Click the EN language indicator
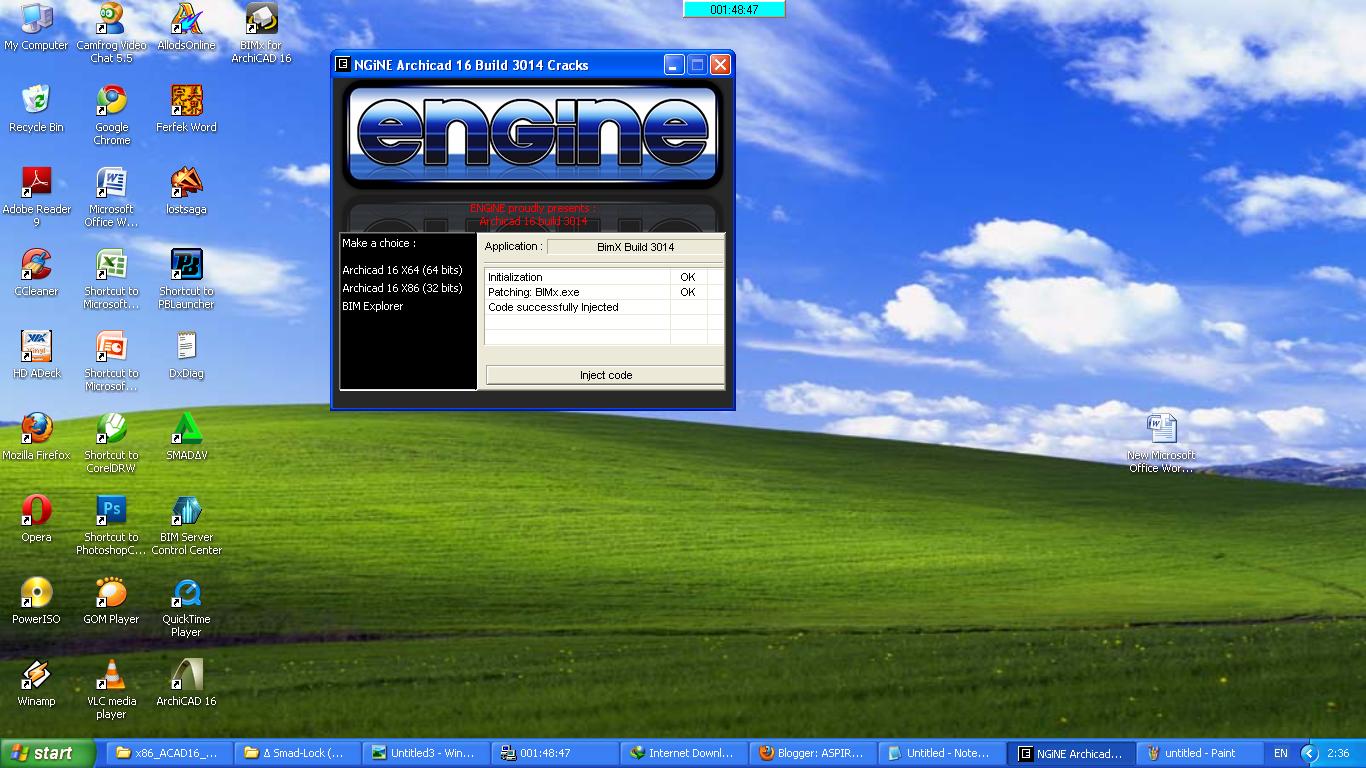The height and width of the screenshot is (768, 1366). 1280,753
